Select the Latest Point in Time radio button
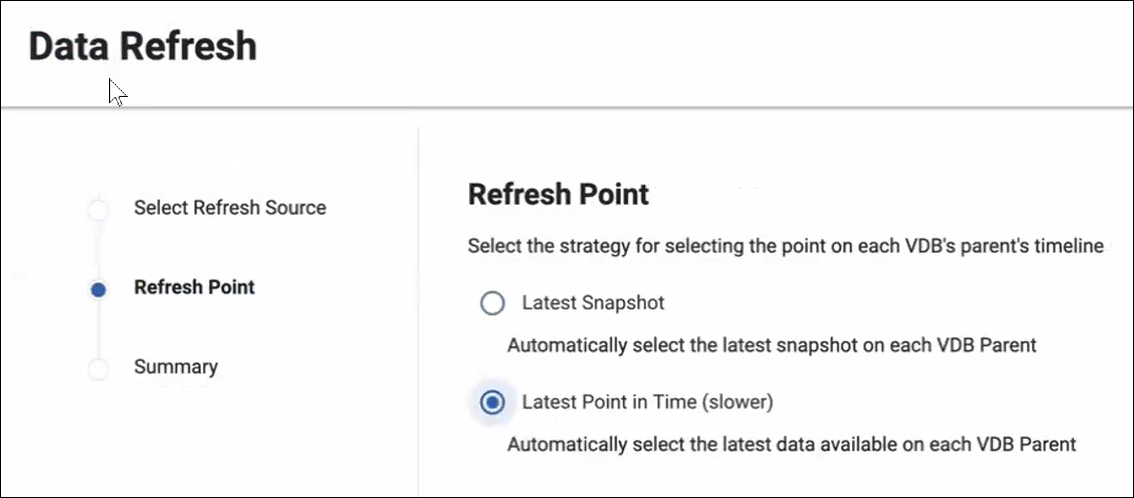1134x498 pixels. click(x=492, y=403)
